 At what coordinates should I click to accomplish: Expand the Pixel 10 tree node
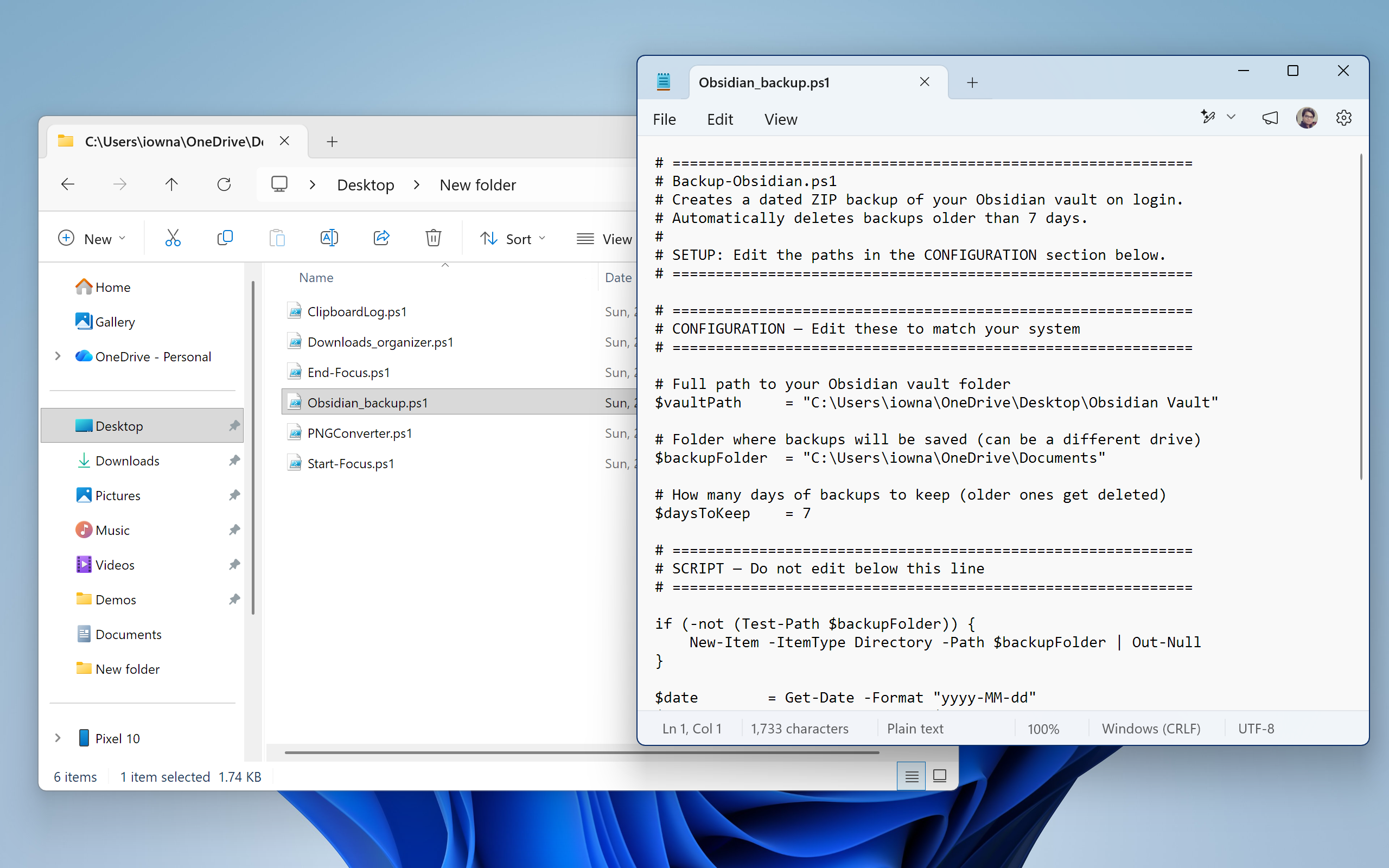[x=58, y=738]
